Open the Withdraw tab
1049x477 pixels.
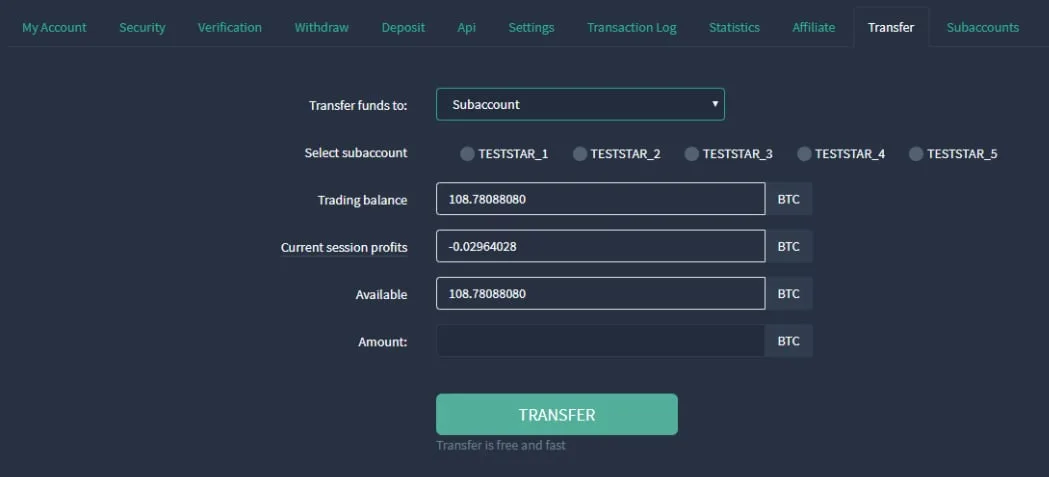321,27
